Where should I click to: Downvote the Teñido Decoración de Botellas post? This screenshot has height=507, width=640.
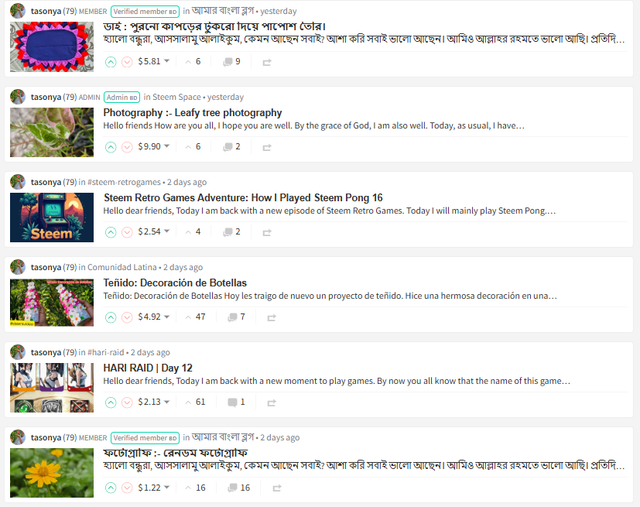click(127, 317)
